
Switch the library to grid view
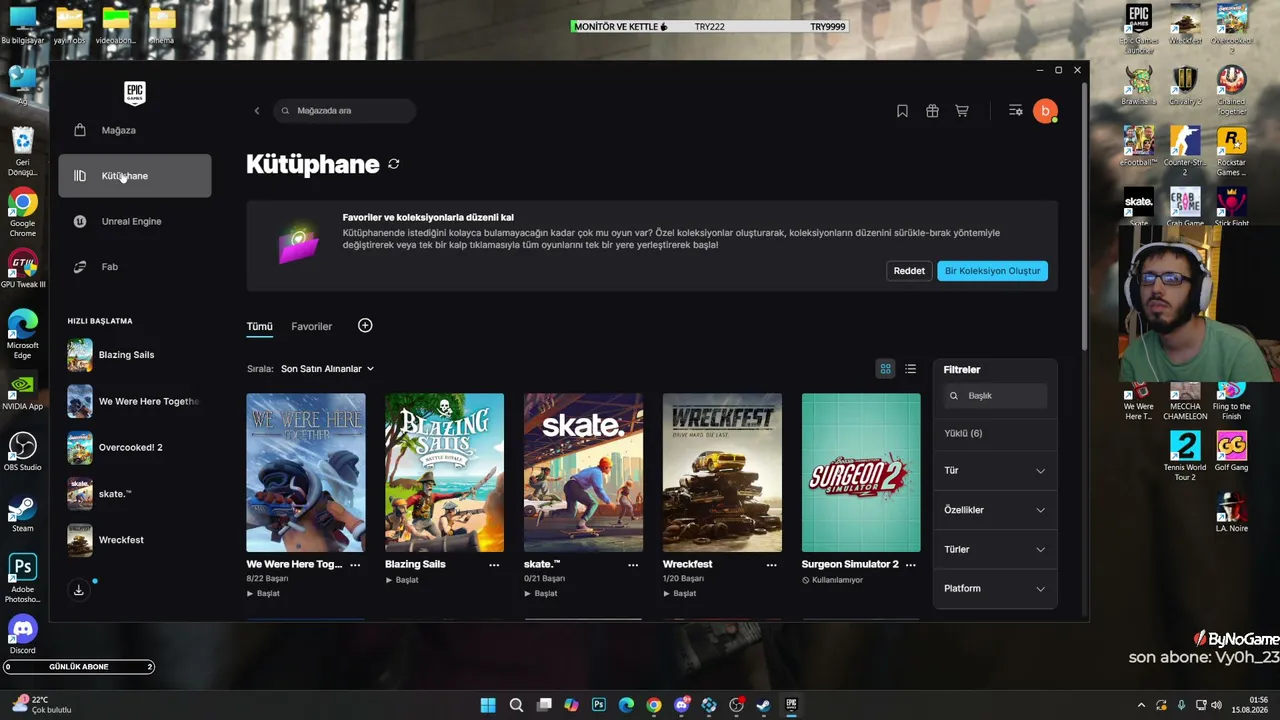[885, 369]
